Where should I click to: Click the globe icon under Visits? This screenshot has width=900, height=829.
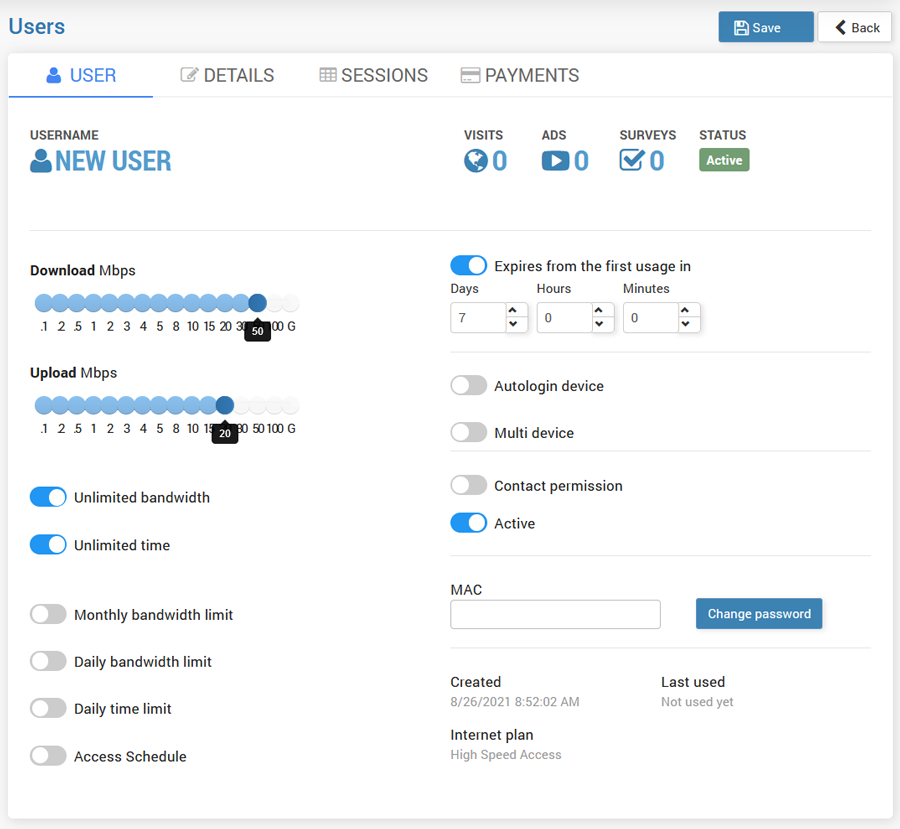(x=475, y=160)
